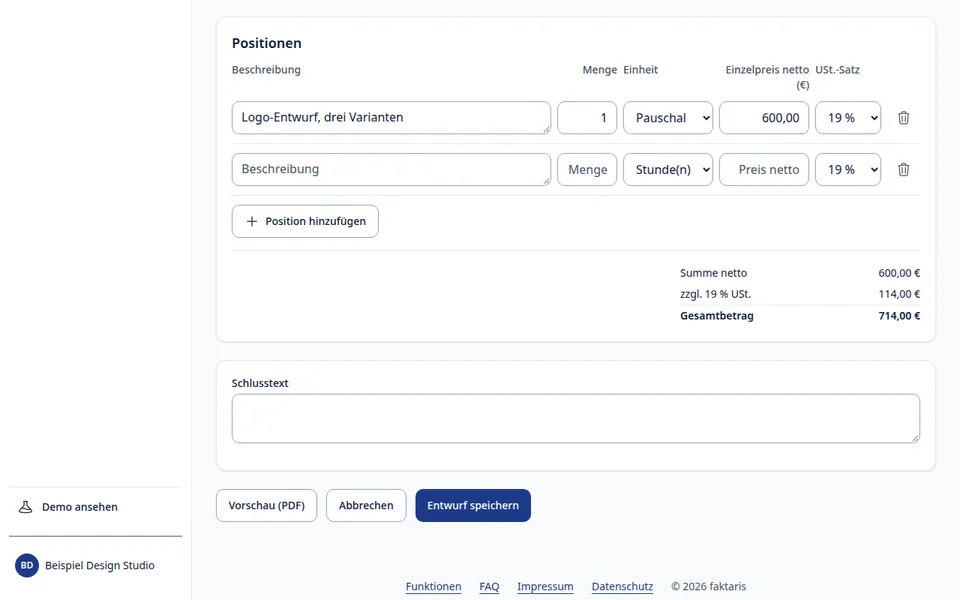Screen dimensions: 960x600
Task: Open the 19 % tax dropdown in empty row
Action: (x=848, y=170)
